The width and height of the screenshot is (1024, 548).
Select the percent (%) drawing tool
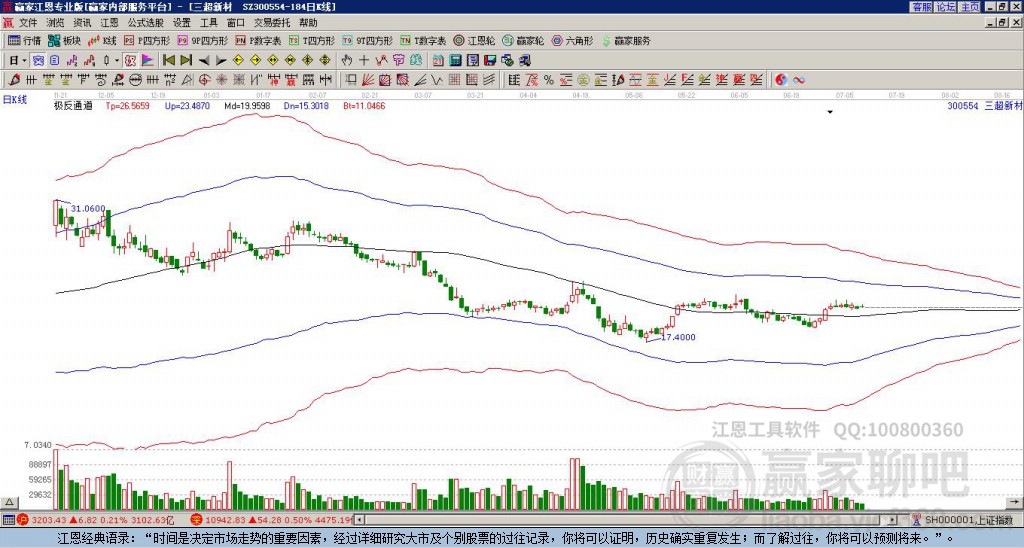tap(549, 80)
